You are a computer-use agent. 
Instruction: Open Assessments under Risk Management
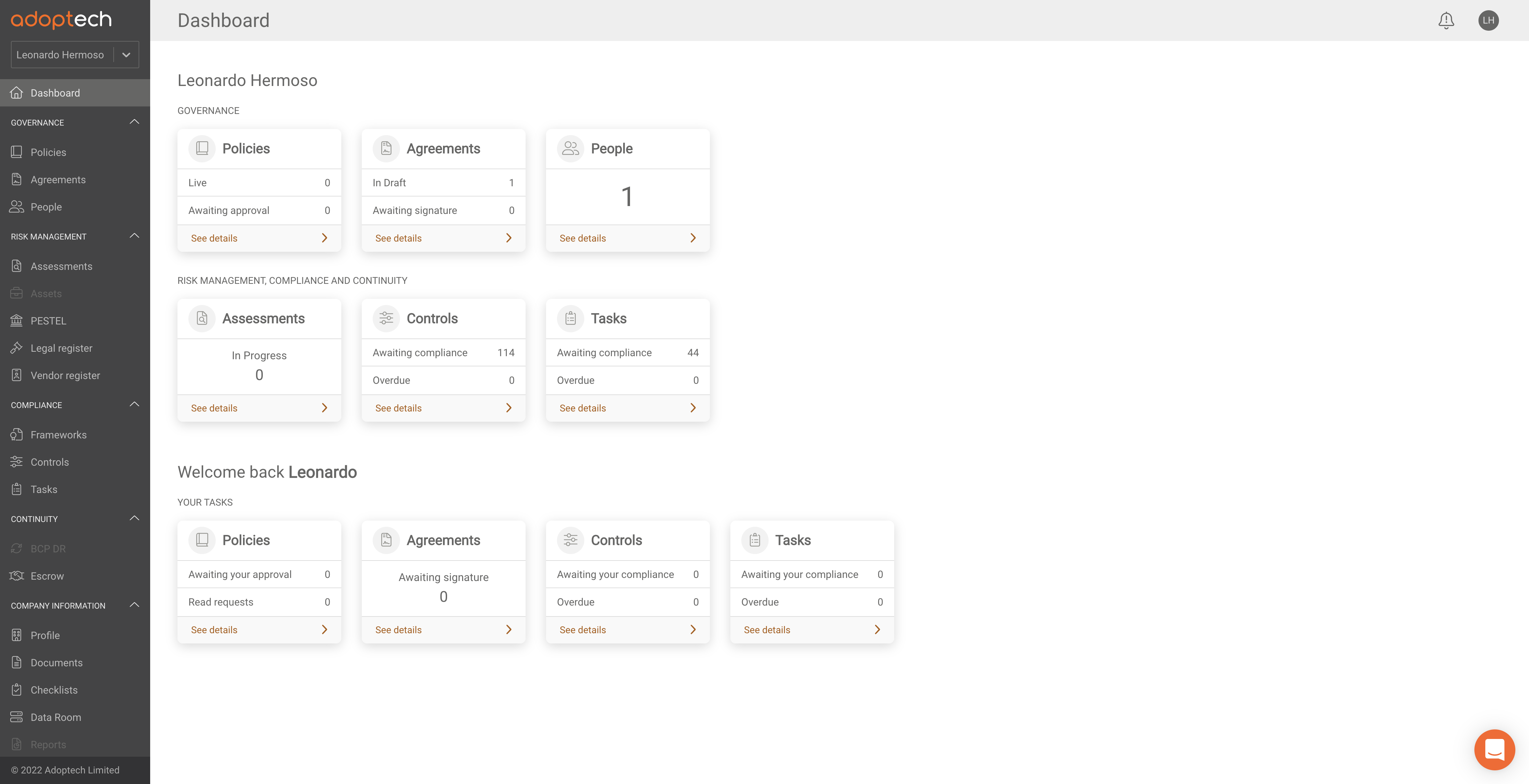coord(17,266)
